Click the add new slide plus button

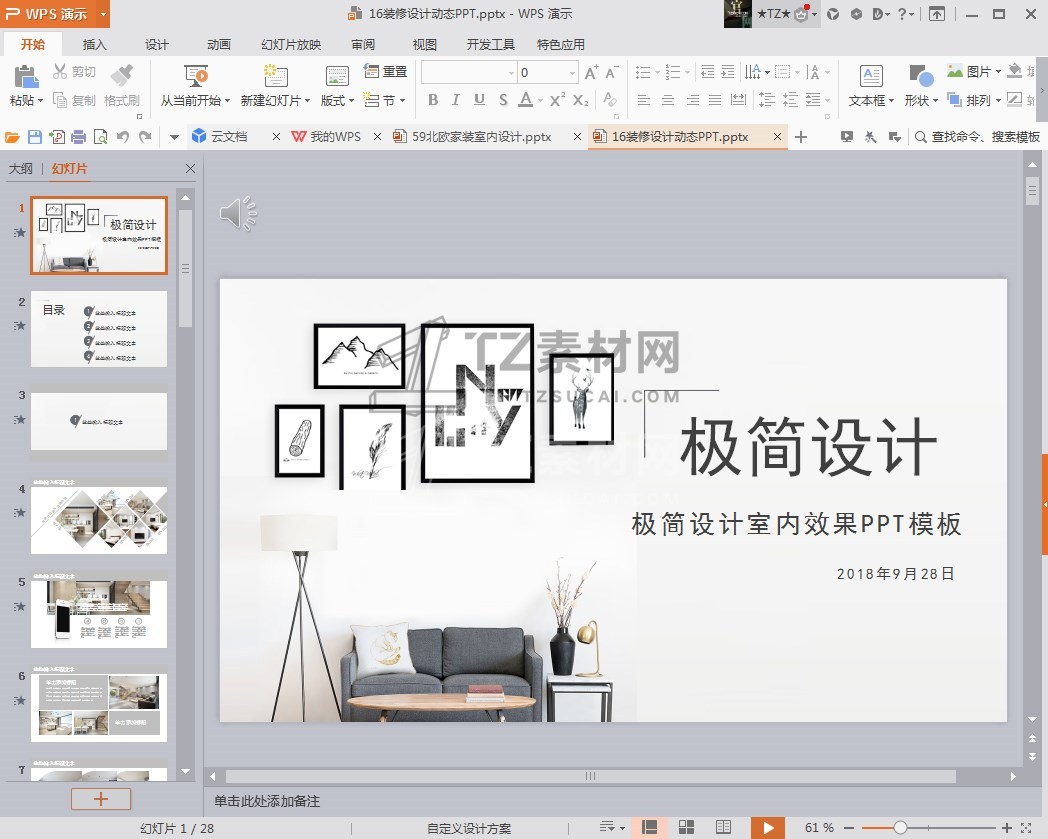coord(100,799)
